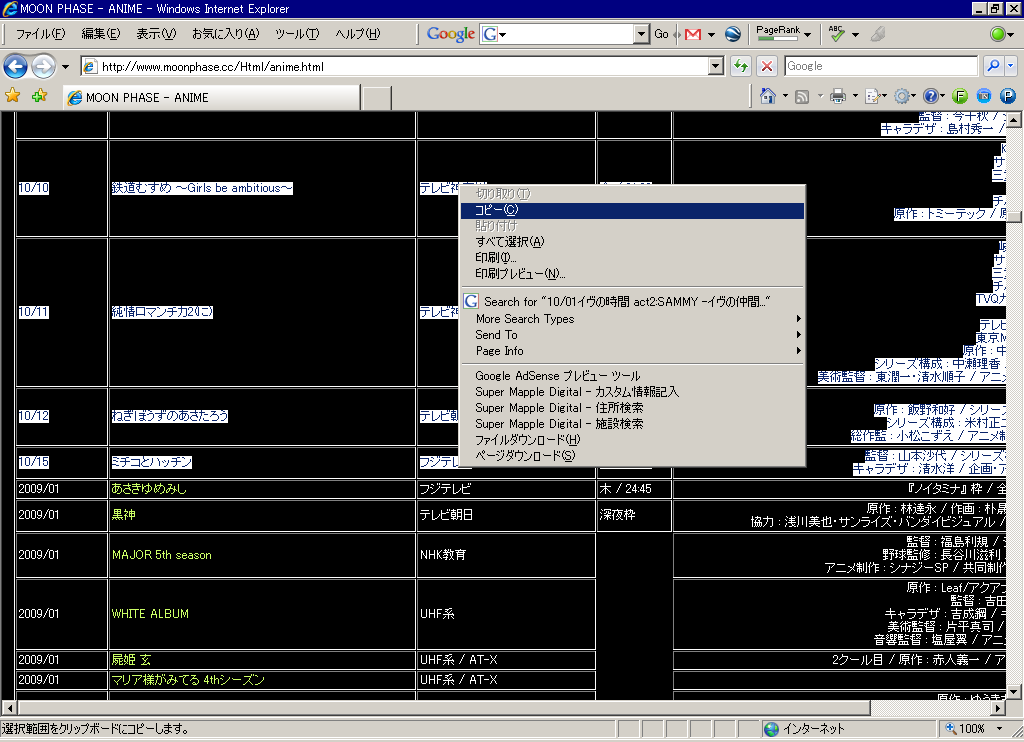Click the RSS feeds icon
This screenshot has height=742, width=1024.
[x=802, y=96]
